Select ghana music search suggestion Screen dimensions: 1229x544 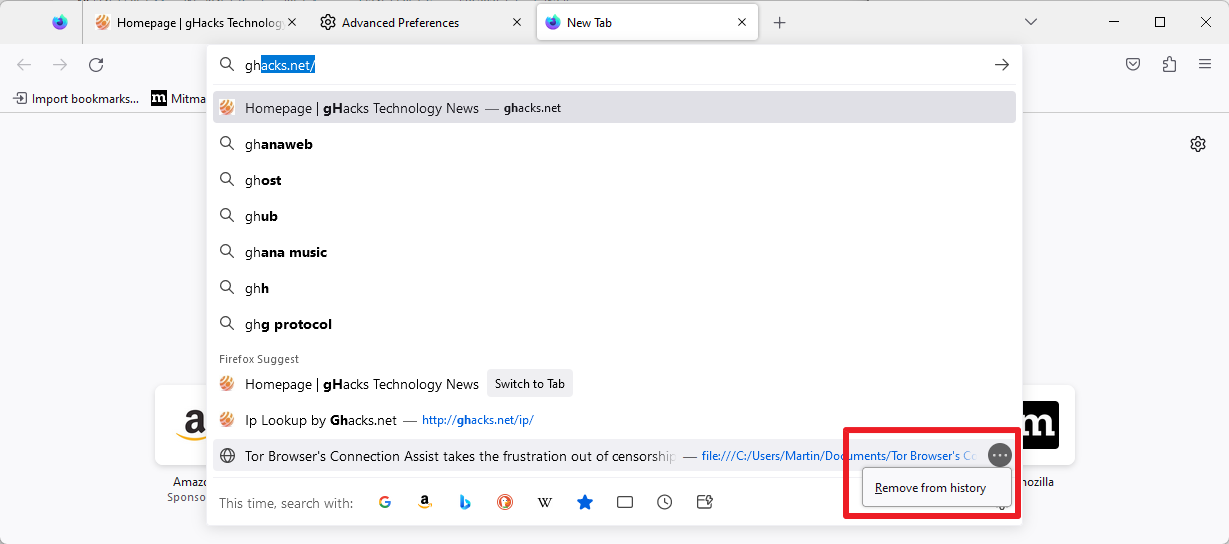pyautogui.click(x=614, y=252)
